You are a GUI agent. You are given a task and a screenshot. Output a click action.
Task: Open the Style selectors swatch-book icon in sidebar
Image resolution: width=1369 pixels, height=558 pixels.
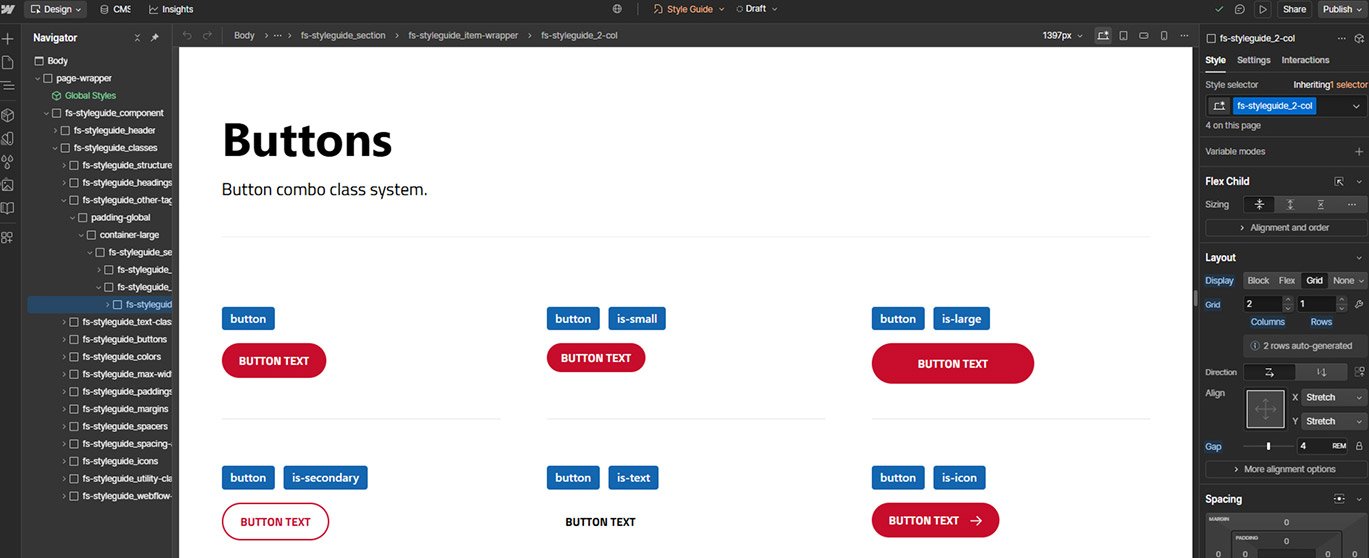pyautogui.click(x=8, y=138)
